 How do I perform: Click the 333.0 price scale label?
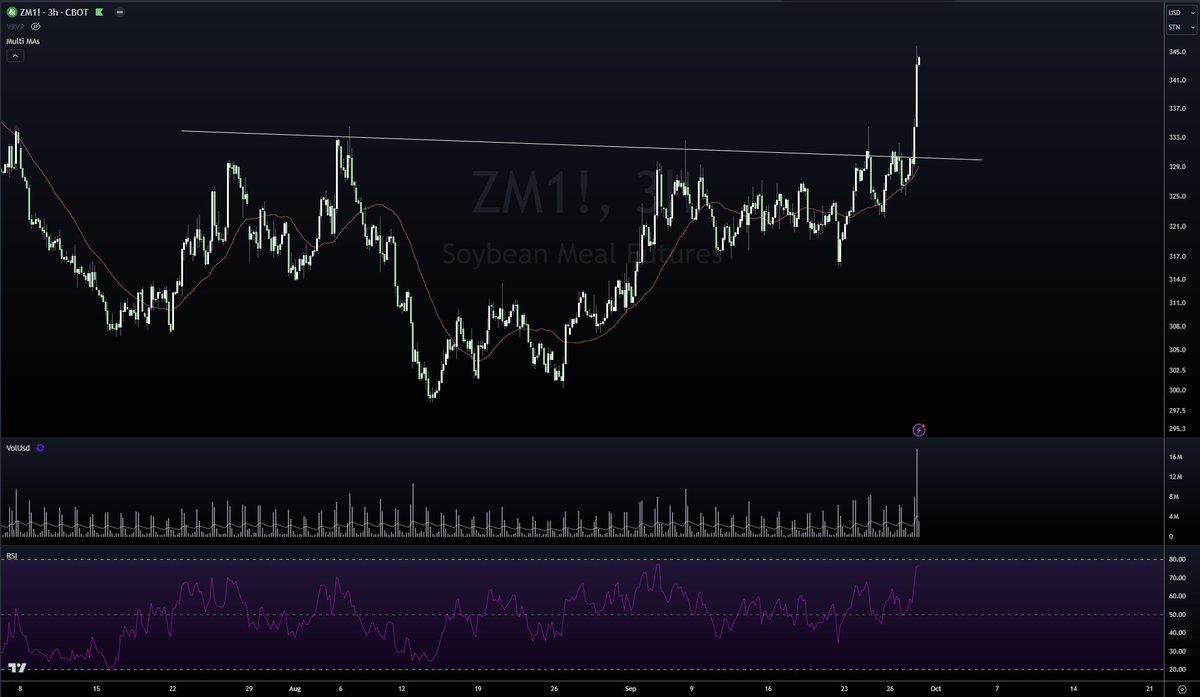[1177, 137]
